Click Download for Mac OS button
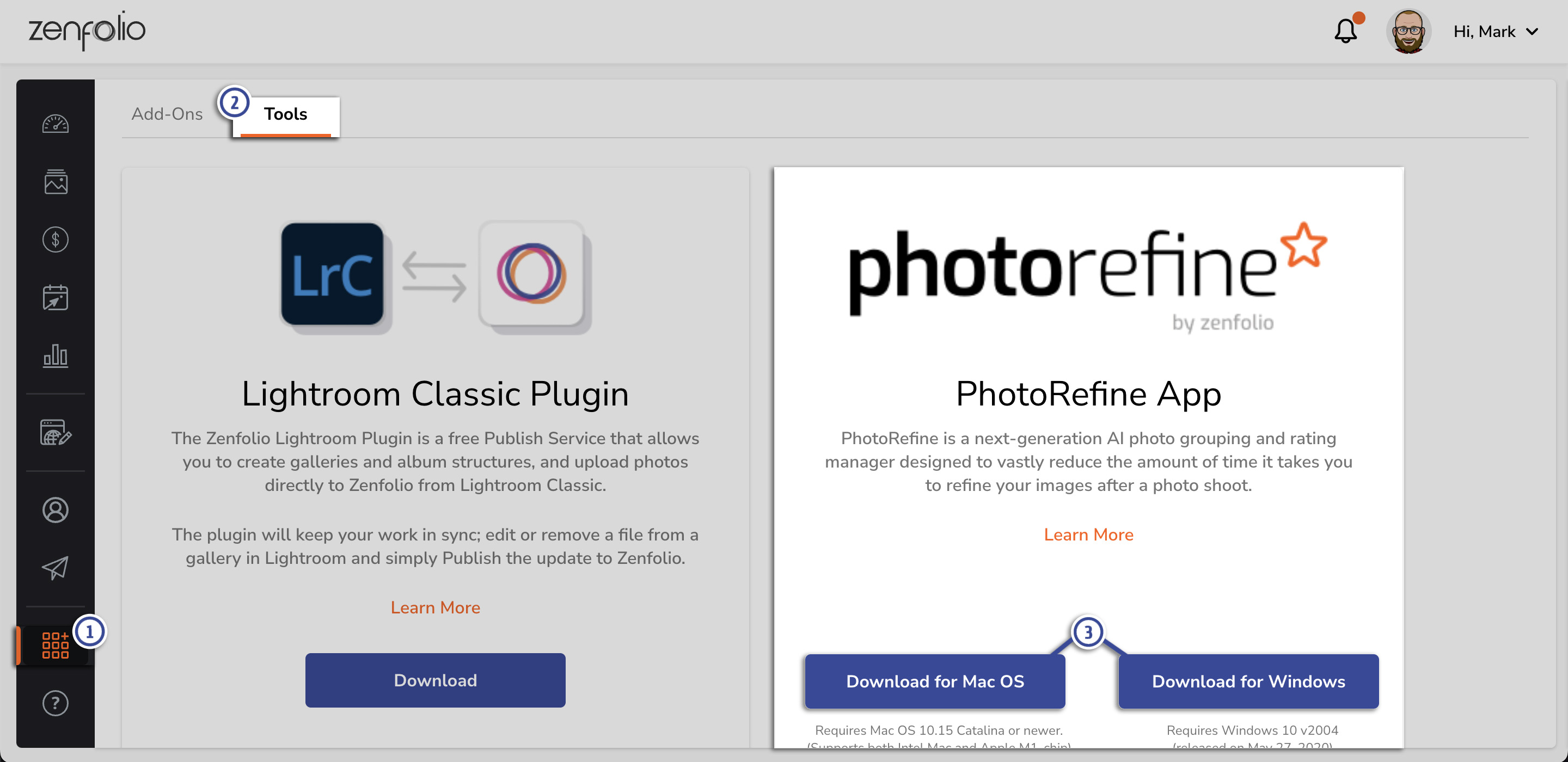The width and height of the screenshot is (1568, 762). point(934,681)
